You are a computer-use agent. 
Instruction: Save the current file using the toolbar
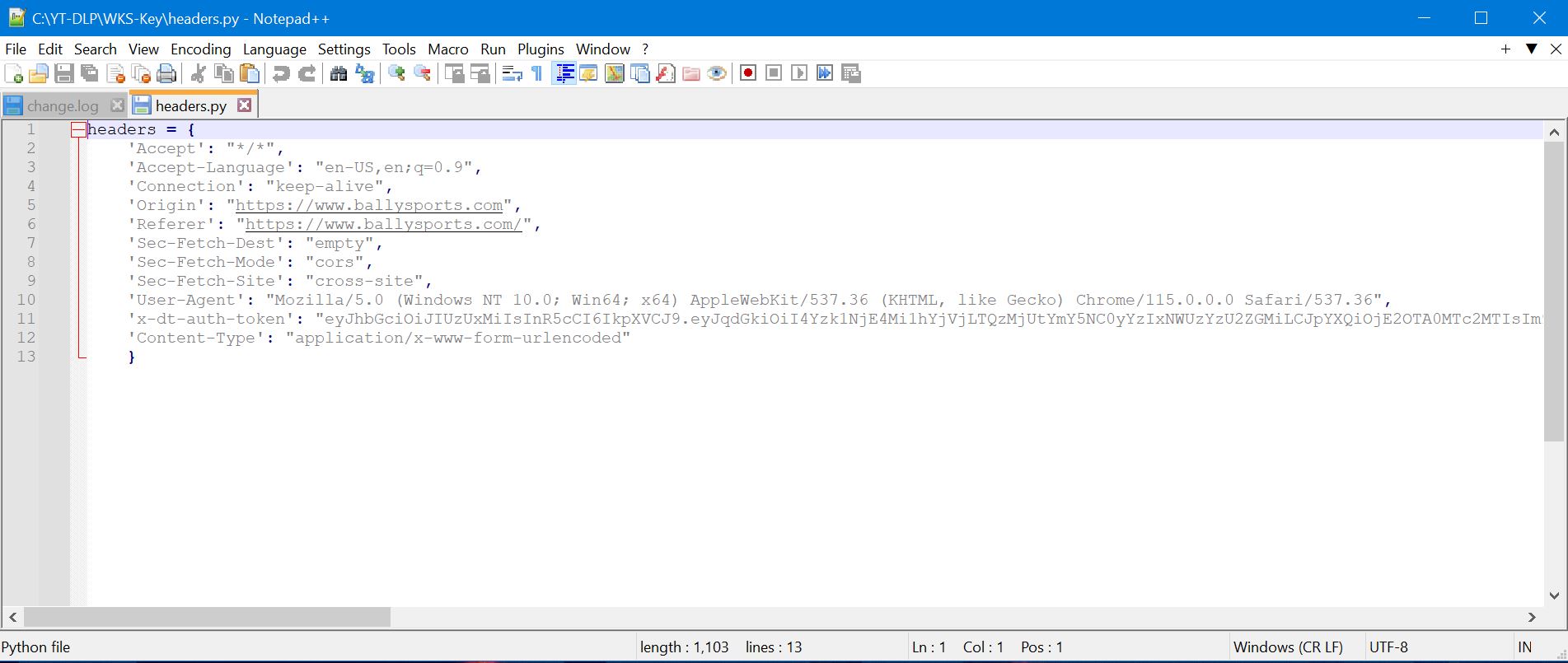64,74
